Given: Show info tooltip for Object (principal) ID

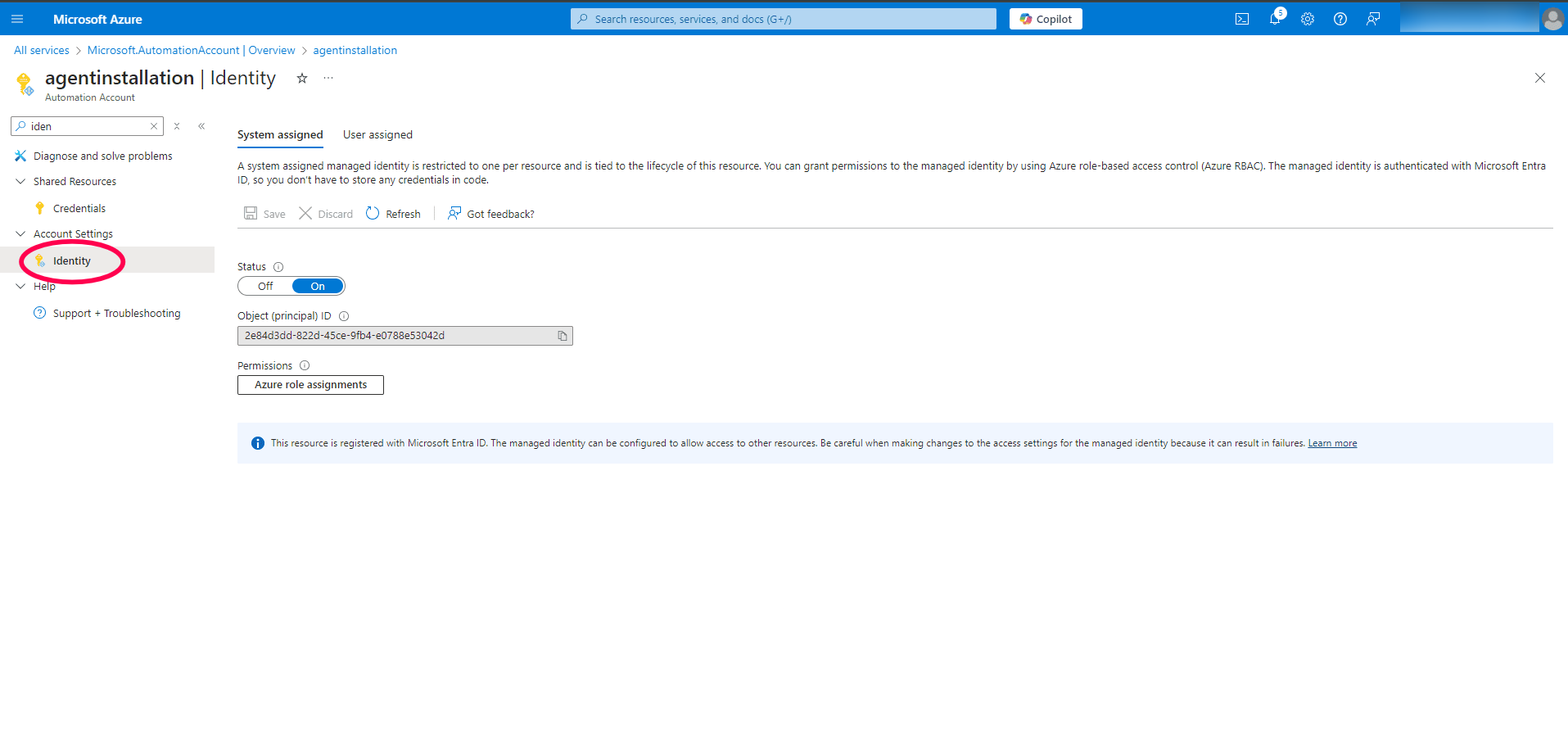Looking at the screenshot, I should (344, 316).
